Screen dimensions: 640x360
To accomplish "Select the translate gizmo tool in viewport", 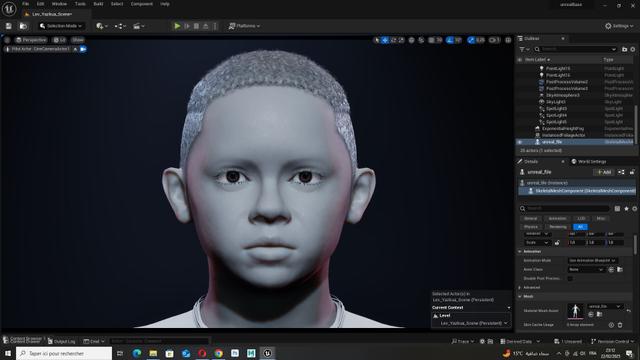I will tap(384, 40).
